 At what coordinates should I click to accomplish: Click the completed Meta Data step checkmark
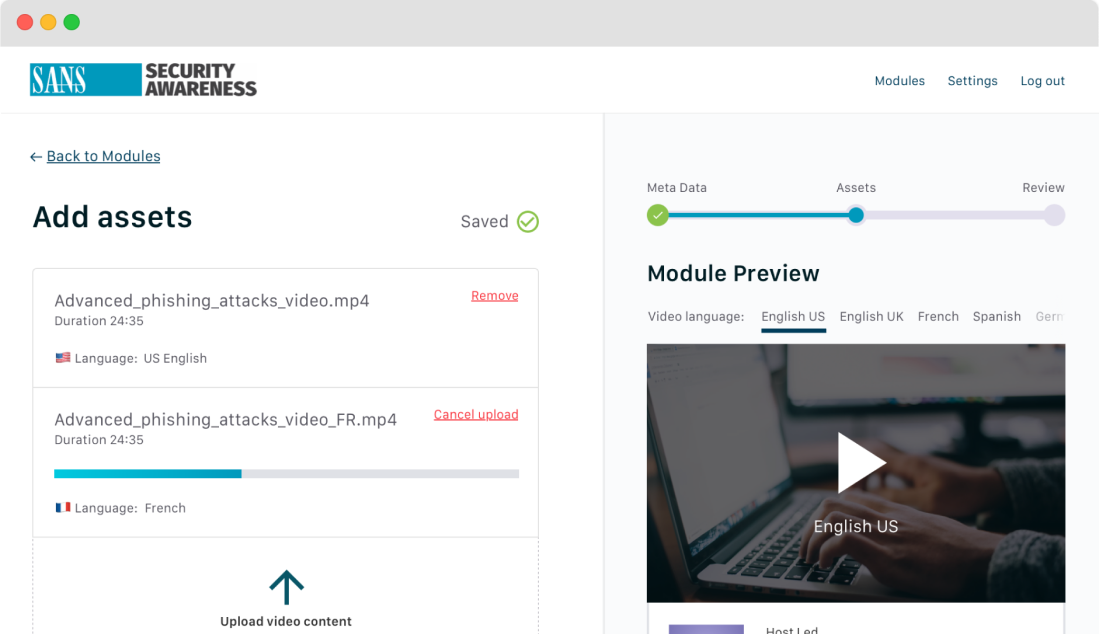(658, 214)
